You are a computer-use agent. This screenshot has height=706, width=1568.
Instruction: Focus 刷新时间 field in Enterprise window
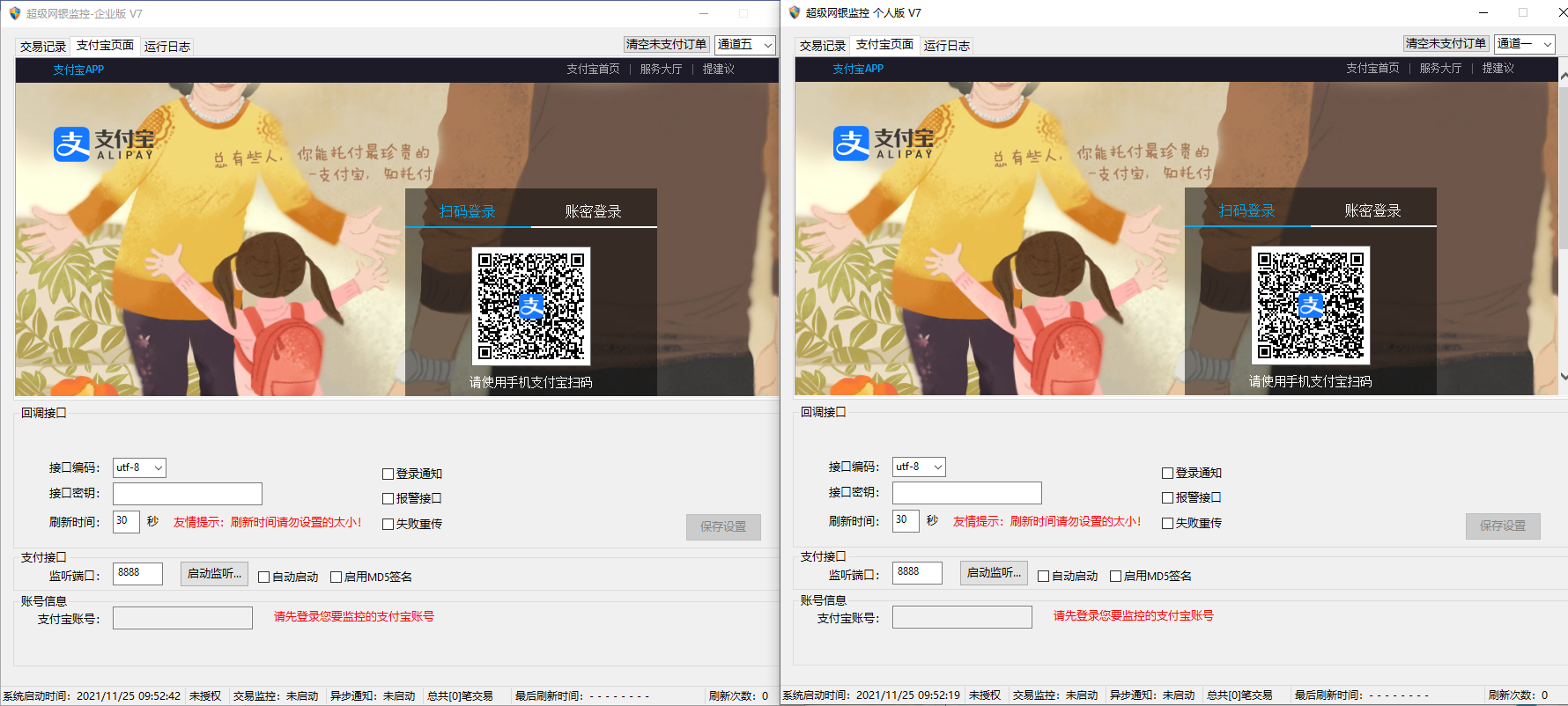[x=126, y=521]
